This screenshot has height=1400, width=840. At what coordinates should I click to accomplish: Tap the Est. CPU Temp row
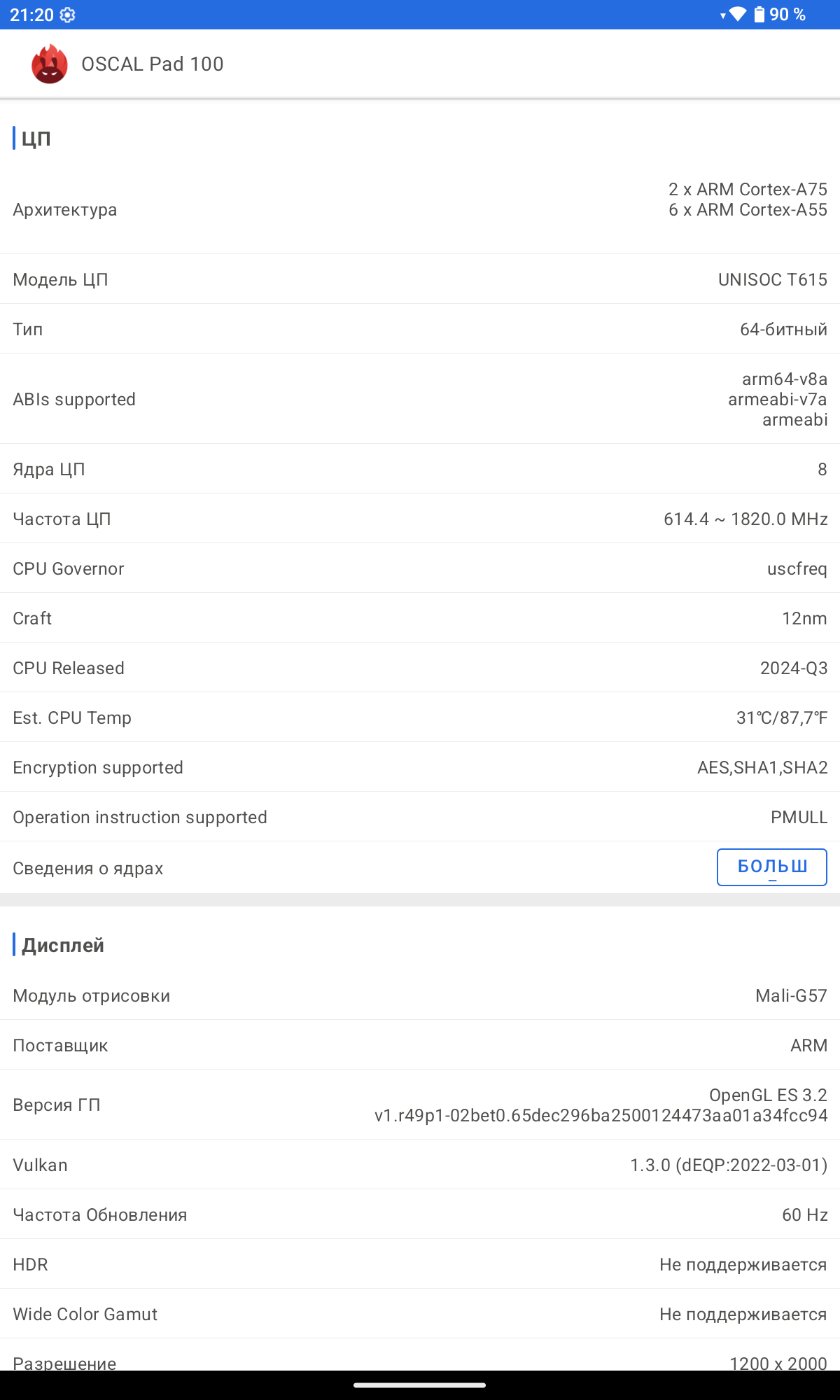coord(420,717)
